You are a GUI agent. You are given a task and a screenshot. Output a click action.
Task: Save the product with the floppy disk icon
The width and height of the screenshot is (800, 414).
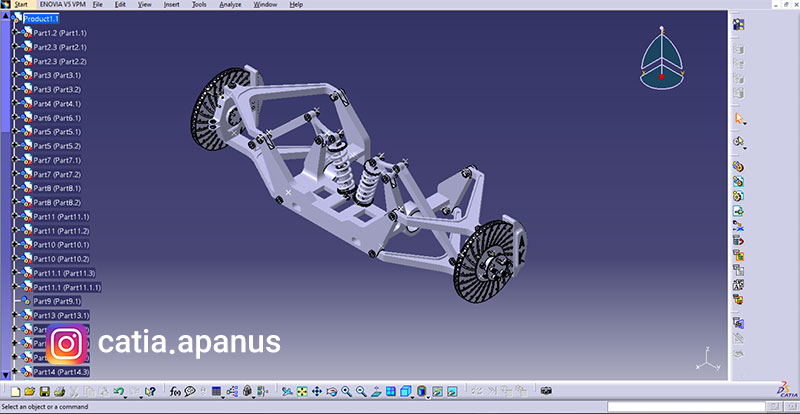[44, 392]
